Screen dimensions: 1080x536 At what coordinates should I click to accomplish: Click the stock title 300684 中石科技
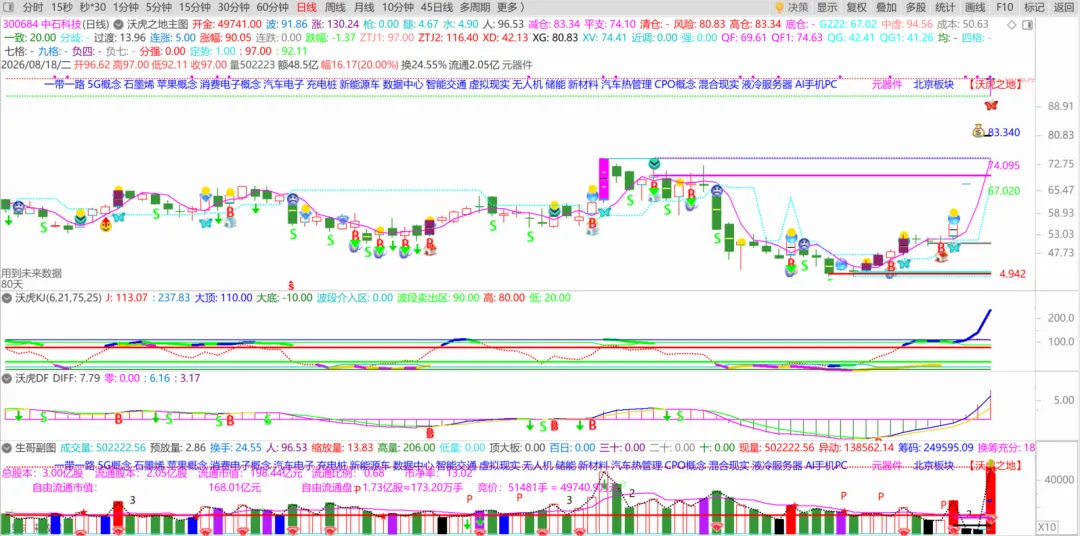click(41, 24)
